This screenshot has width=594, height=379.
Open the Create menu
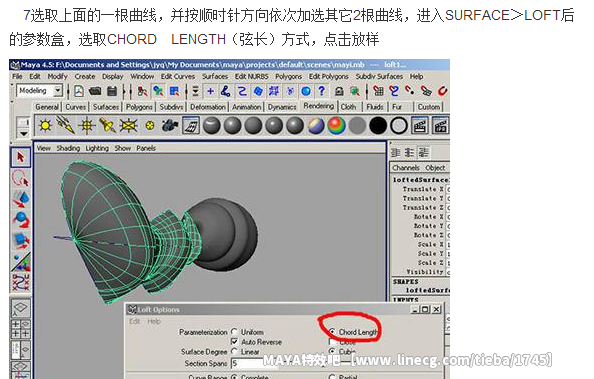coord(84,77)
